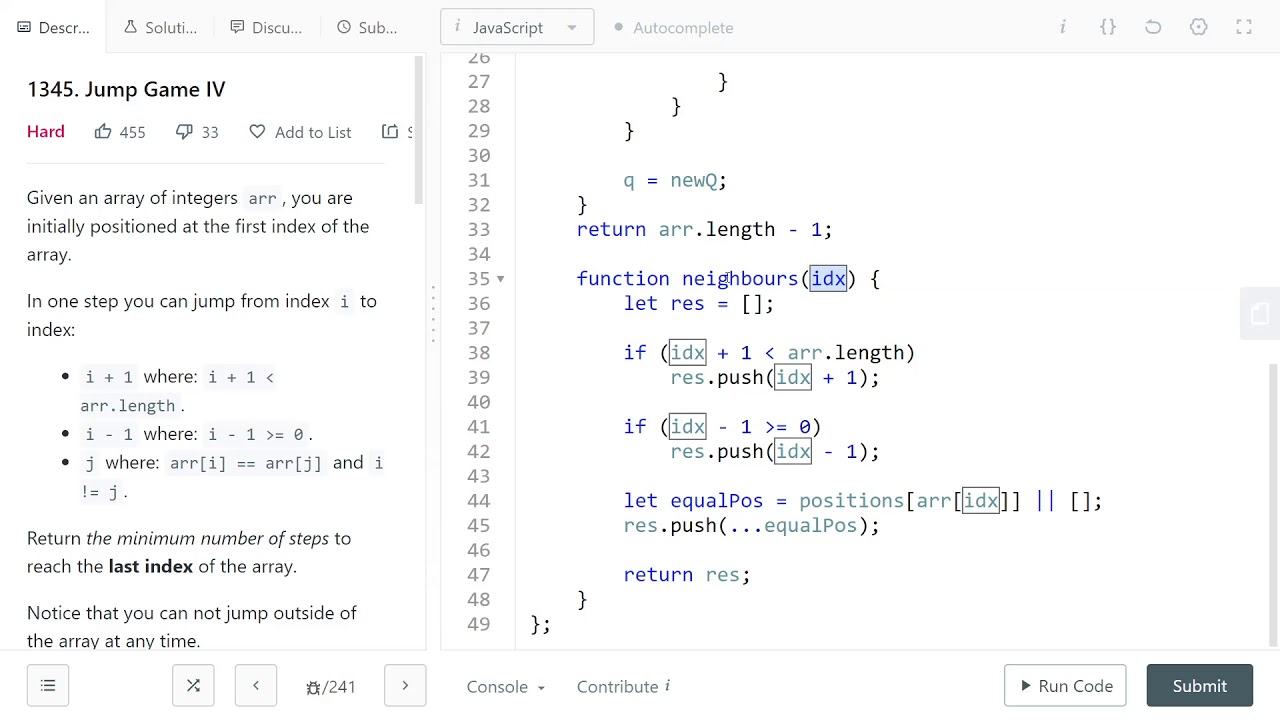Open editor settings gear icon
The width and height of the screenshot is (1280, 720).
[1198, 27]
